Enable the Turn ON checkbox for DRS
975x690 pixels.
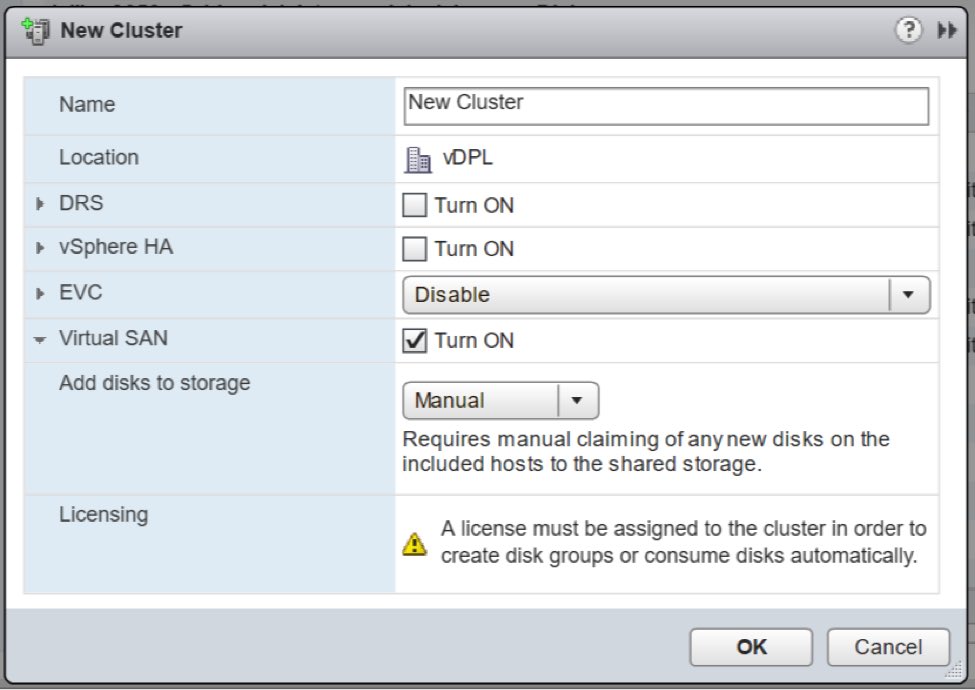point(415,205)
